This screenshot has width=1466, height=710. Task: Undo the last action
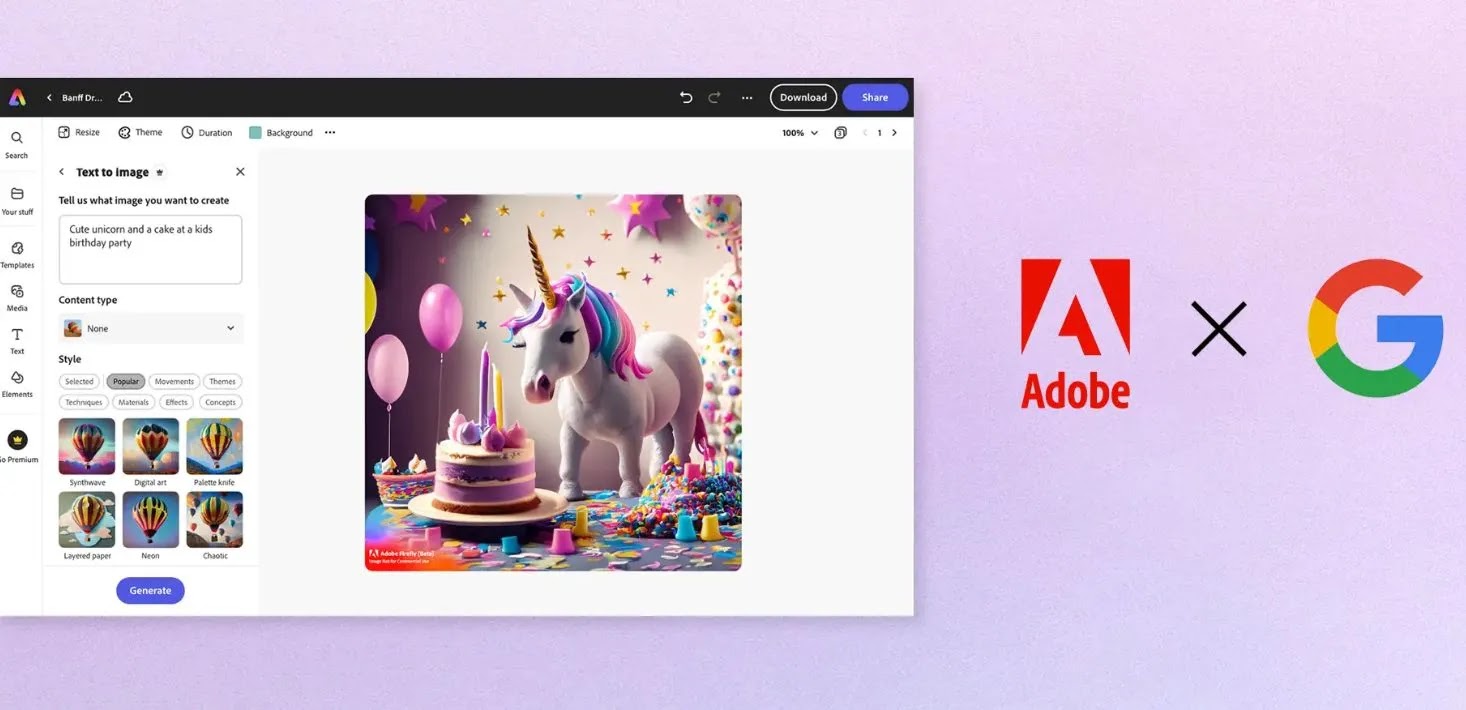(686, 97)
